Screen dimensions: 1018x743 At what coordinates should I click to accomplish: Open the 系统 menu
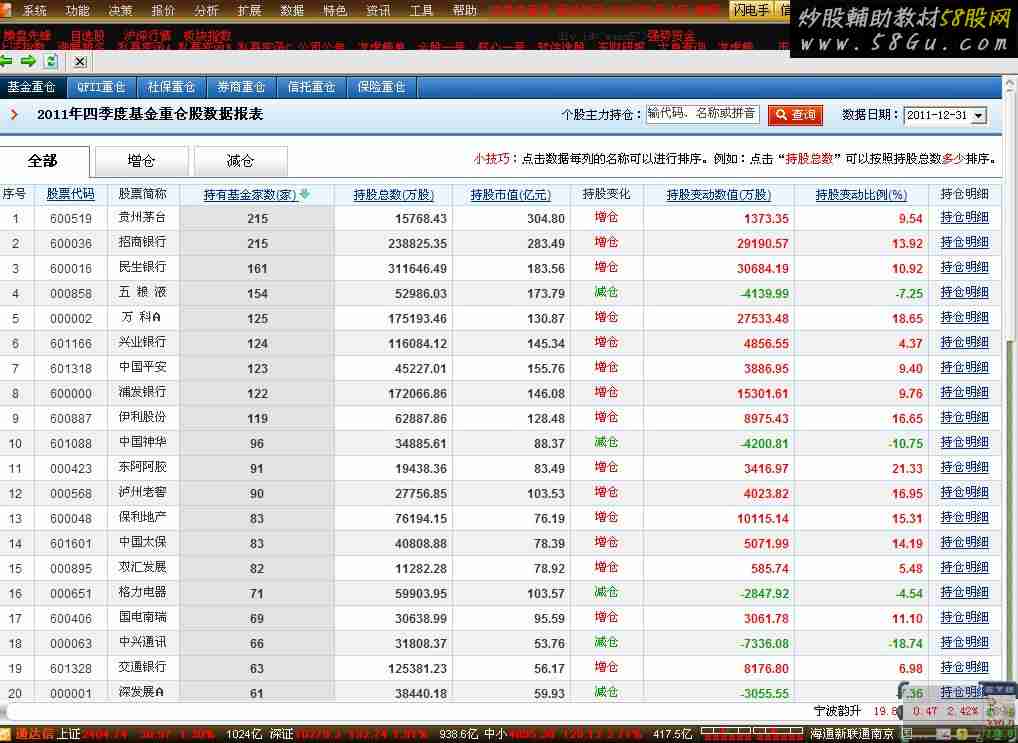tap(34, 10)
